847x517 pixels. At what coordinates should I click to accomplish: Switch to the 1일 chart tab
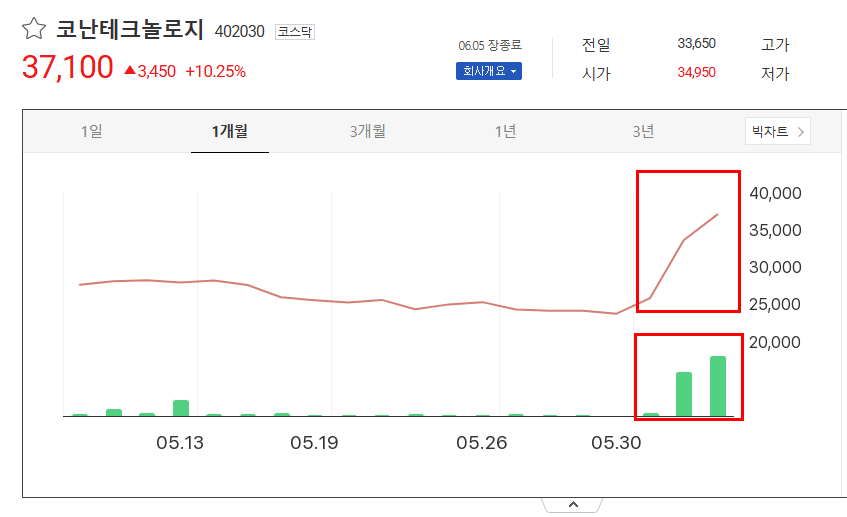click(92, 131)
